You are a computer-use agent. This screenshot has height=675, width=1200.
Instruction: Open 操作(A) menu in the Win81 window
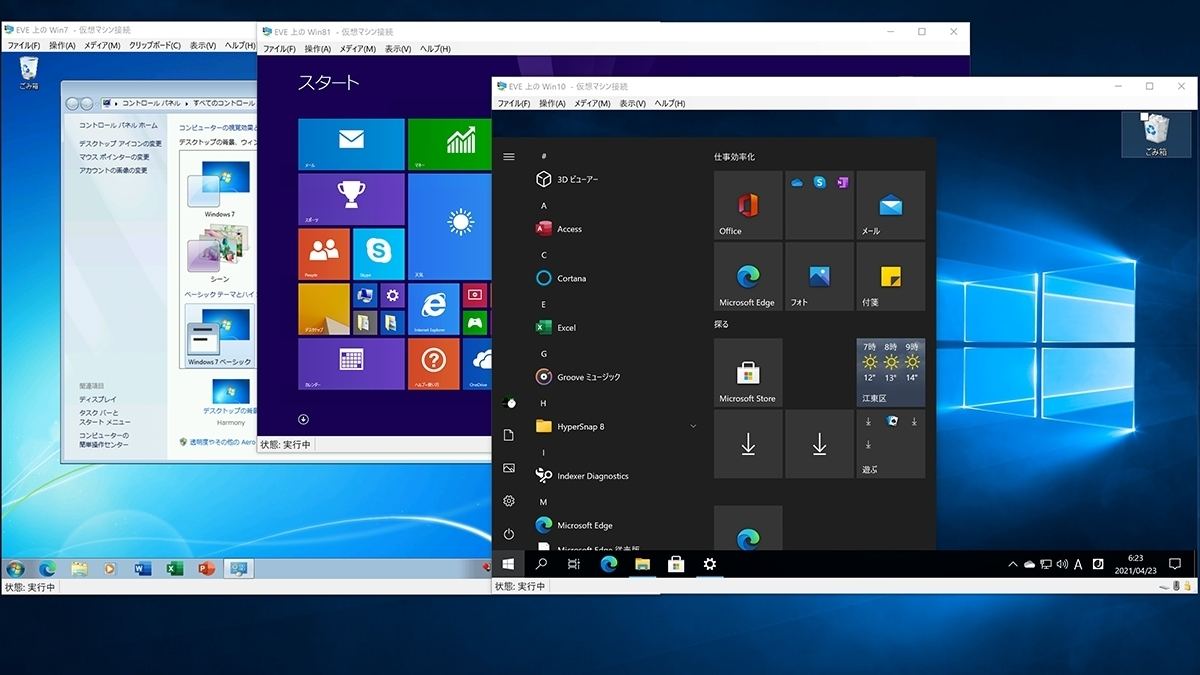[318, 49]
